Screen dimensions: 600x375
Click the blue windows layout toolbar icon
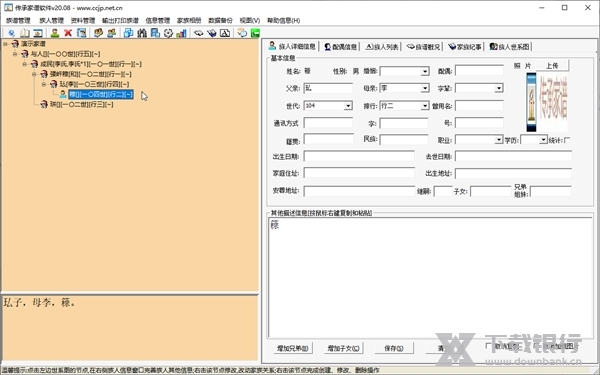tap(155, 33)
